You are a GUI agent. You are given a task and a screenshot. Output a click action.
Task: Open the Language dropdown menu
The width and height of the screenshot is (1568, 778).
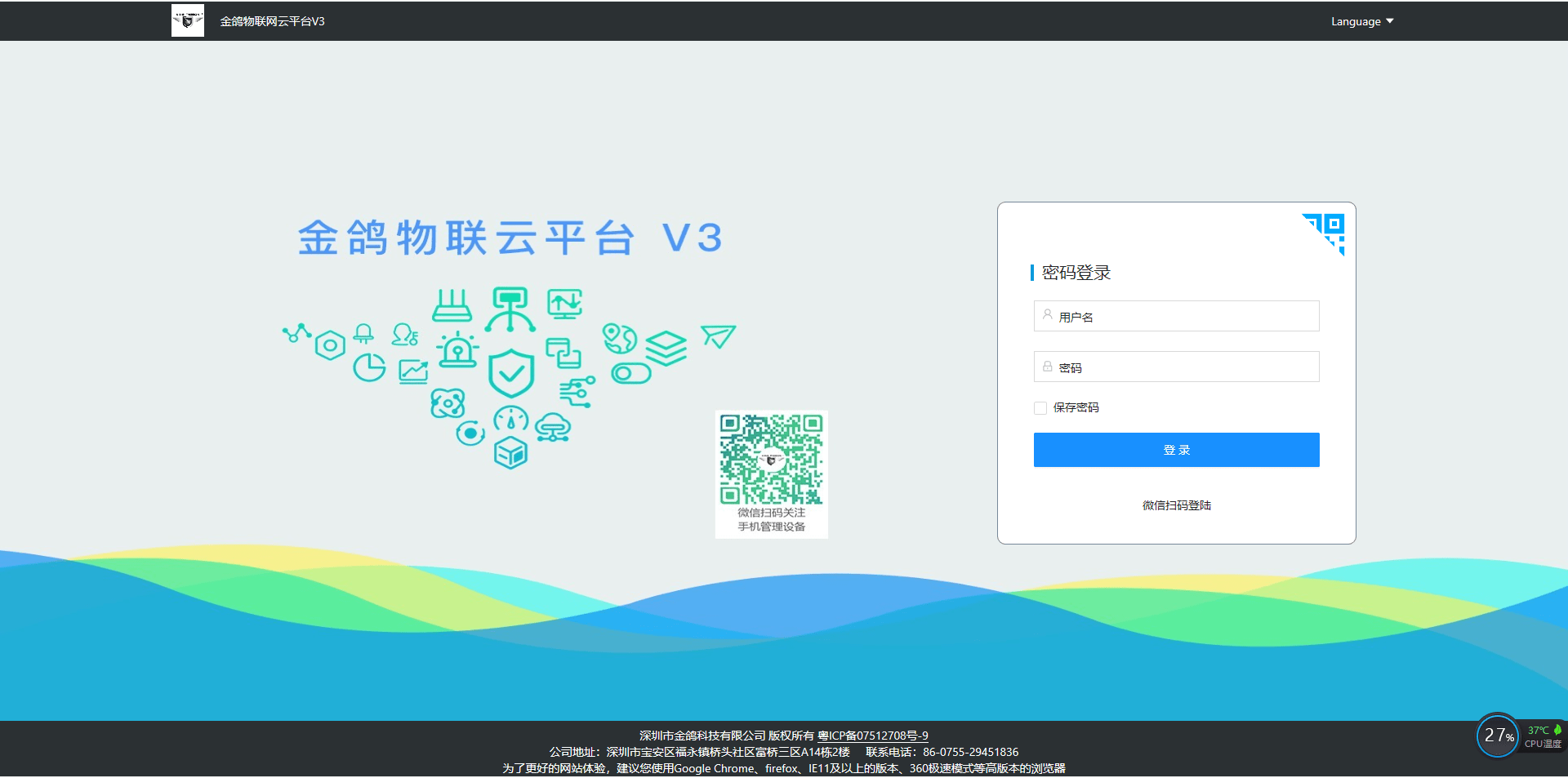[1362, 21]
